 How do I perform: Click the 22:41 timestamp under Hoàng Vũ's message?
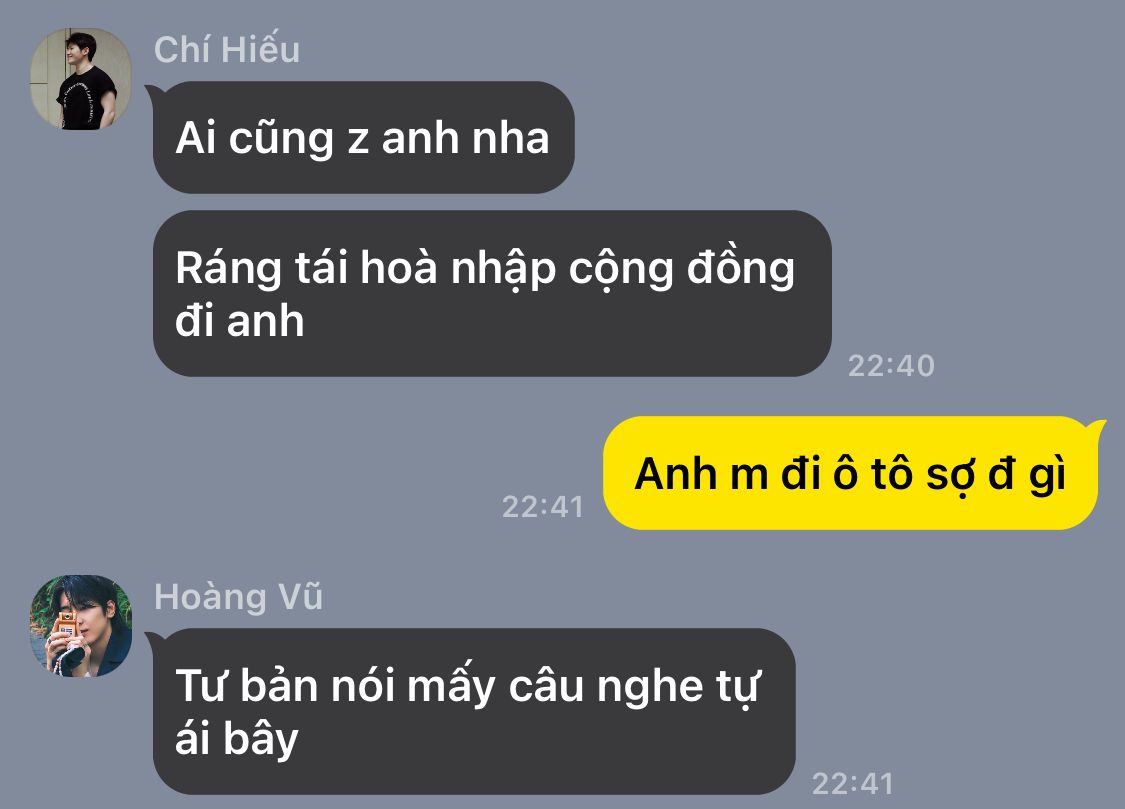click(x=852, y=784)
